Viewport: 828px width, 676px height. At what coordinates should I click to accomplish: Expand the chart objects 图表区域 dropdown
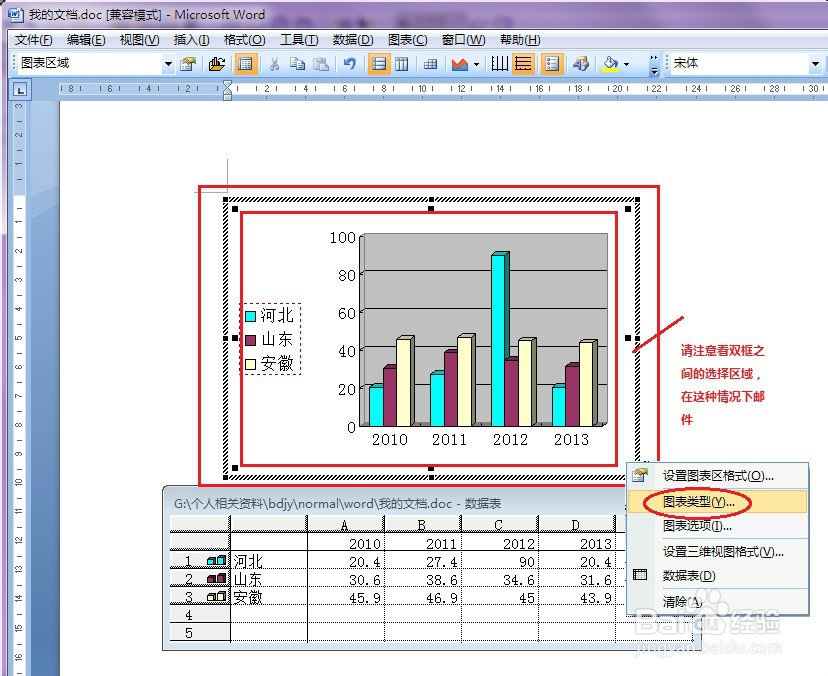168,64
